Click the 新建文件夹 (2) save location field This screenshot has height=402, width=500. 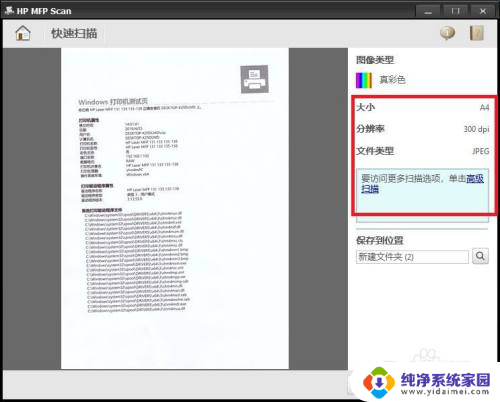pyautogui.click(x=412, y=257)
